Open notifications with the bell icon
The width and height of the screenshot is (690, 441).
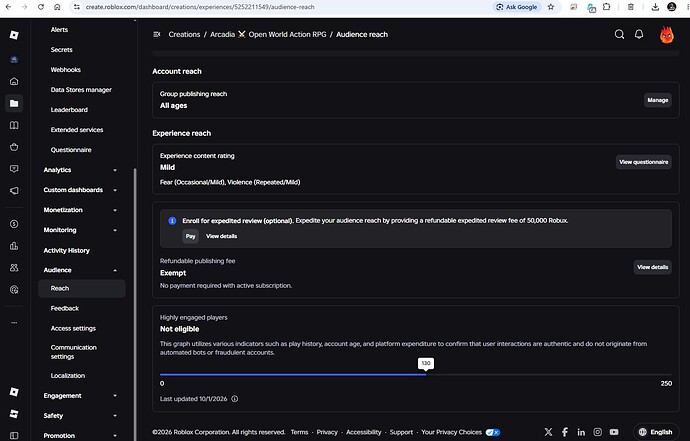tap(639, 34)
